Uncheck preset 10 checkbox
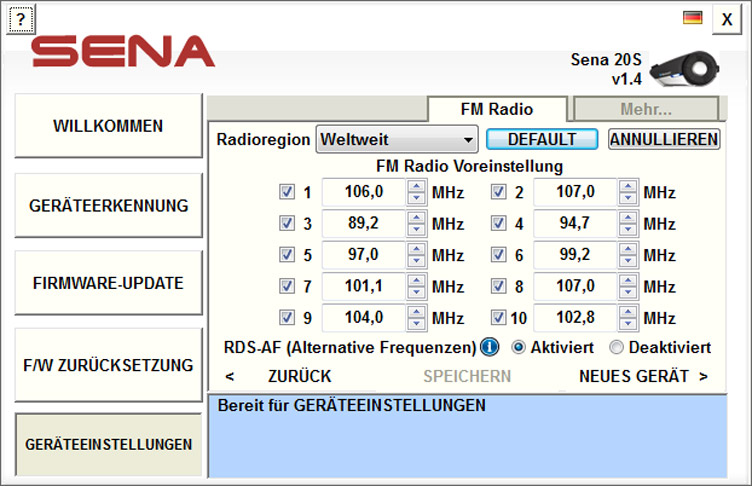752x486 pixels. [498, 317]
